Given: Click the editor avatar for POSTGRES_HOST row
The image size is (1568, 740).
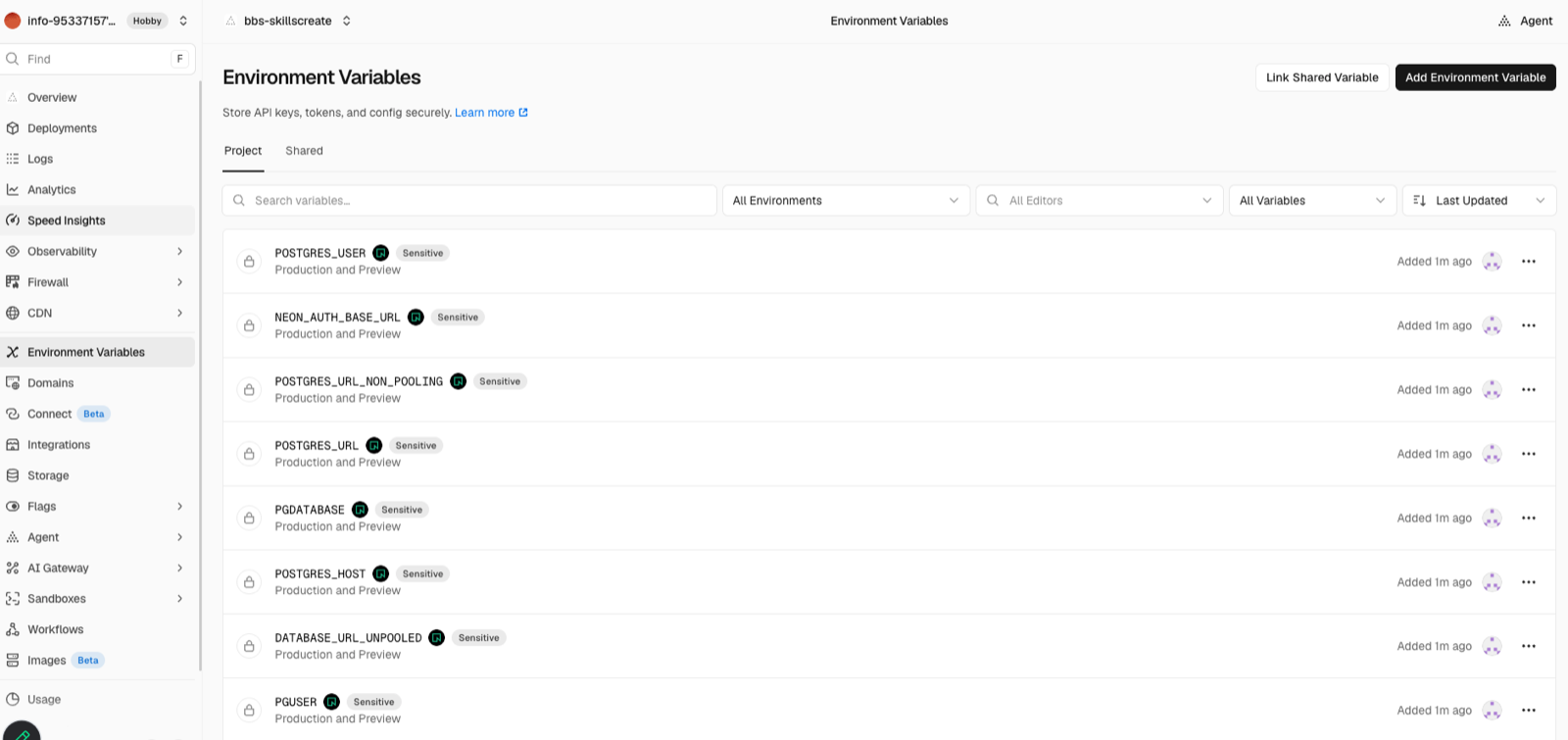Looking at the screenshot, I should click(1492, 582).
